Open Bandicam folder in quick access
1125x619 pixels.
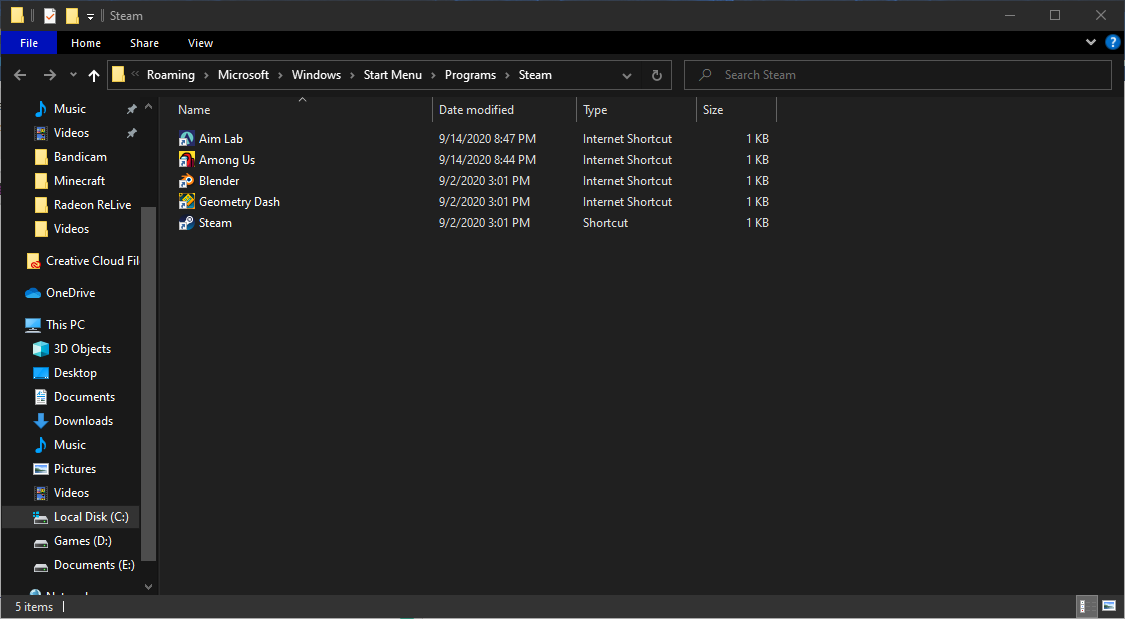pos(70,157)
